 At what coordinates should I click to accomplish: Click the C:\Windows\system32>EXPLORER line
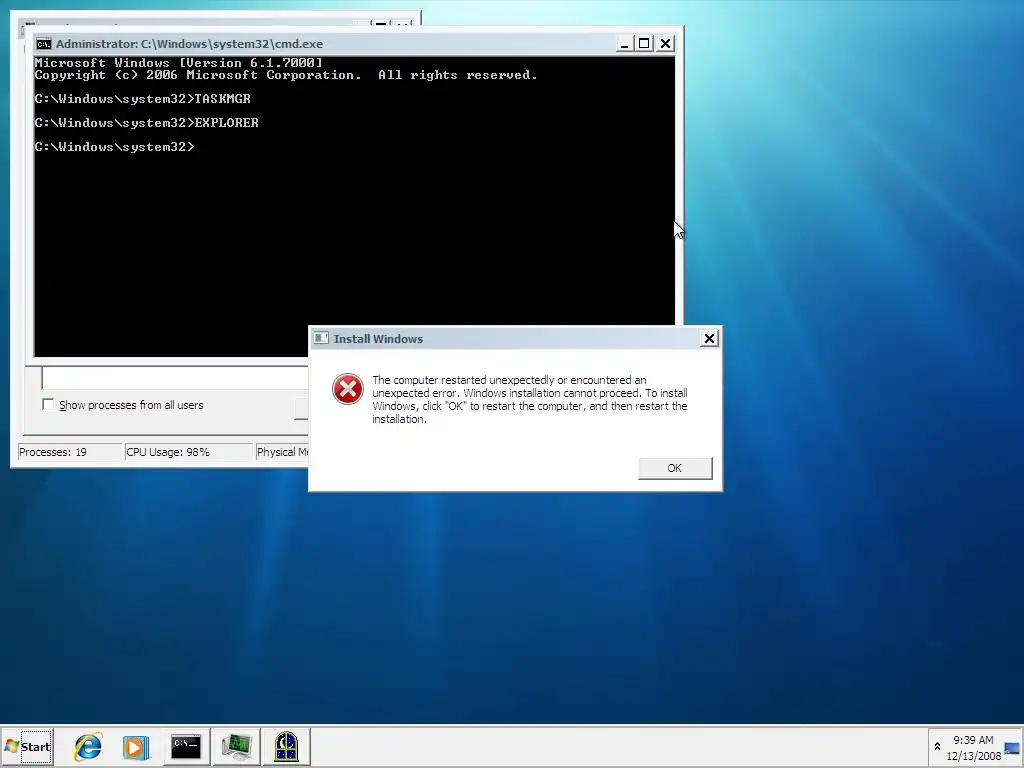146,123
